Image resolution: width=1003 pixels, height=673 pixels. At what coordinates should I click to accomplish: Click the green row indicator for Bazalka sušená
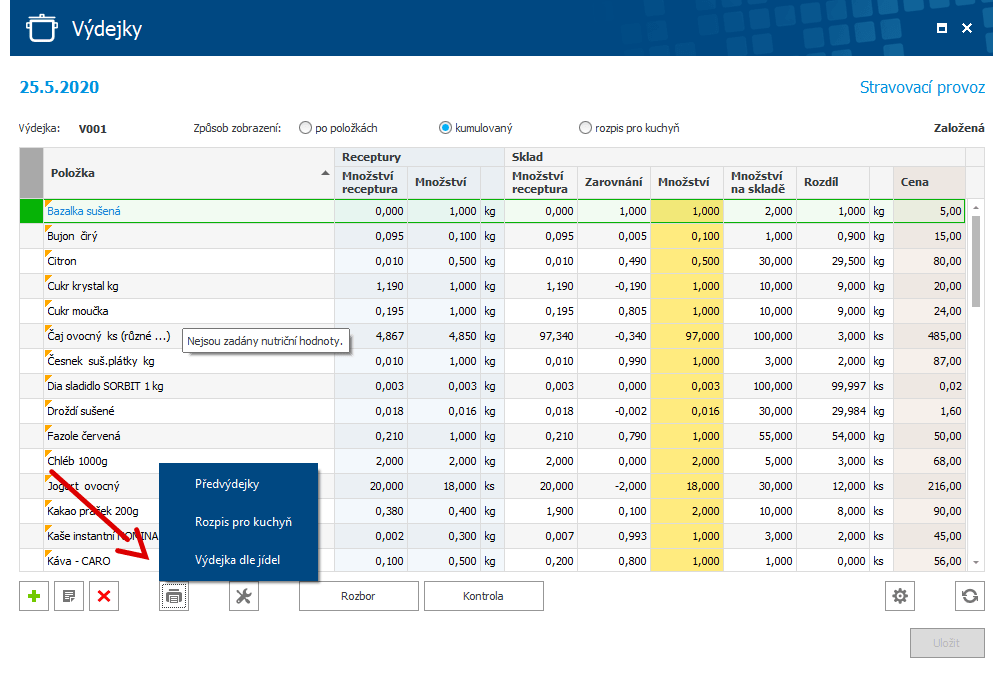click(31, 211)
